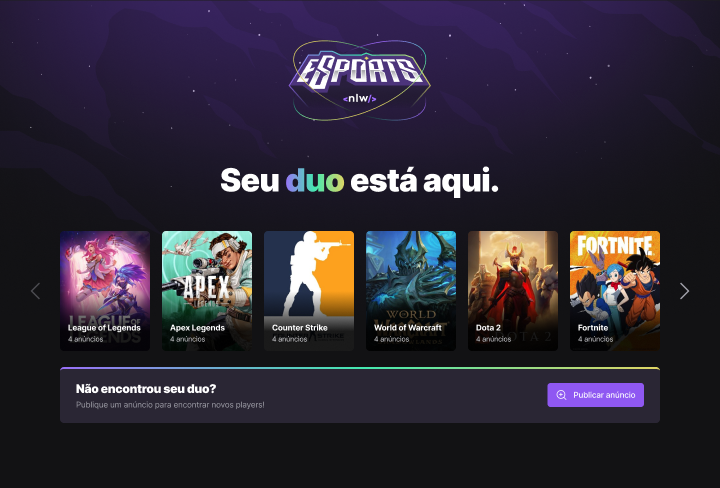The height and width of the screenshot is (488, 720).
Task: Open the World of Warcraft card
Action: tap(411, 291)
